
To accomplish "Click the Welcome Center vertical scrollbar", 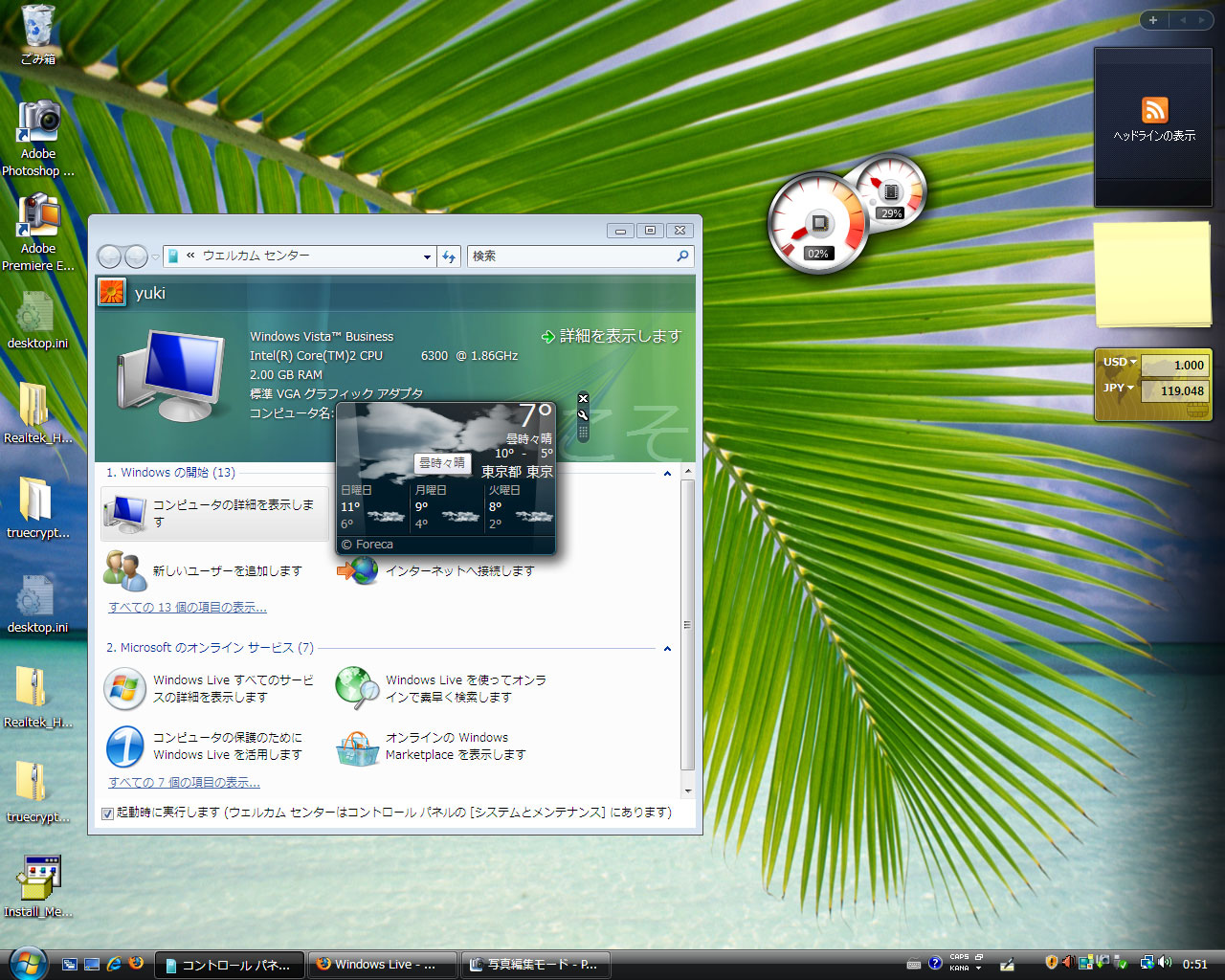I will (687, 625).
